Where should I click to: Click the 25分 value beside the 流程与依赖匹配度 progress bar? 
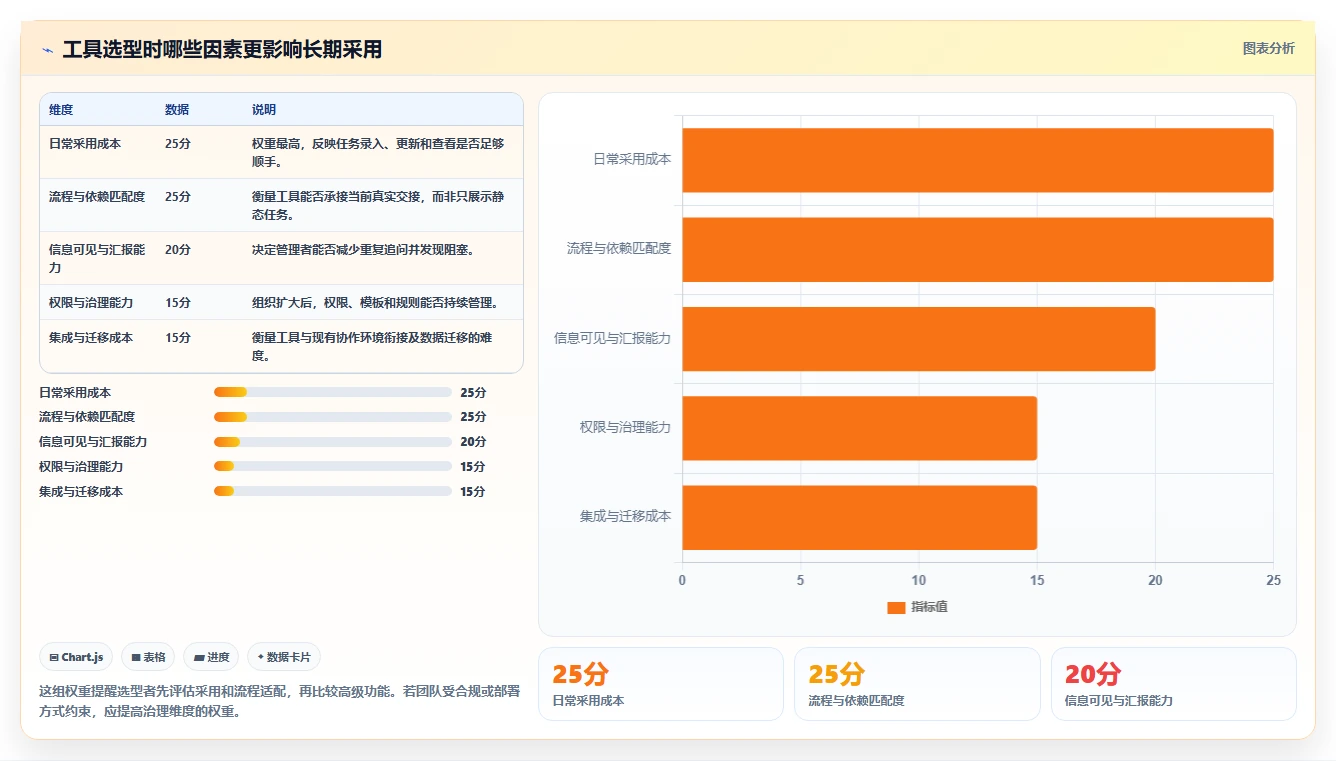[473, 417]
